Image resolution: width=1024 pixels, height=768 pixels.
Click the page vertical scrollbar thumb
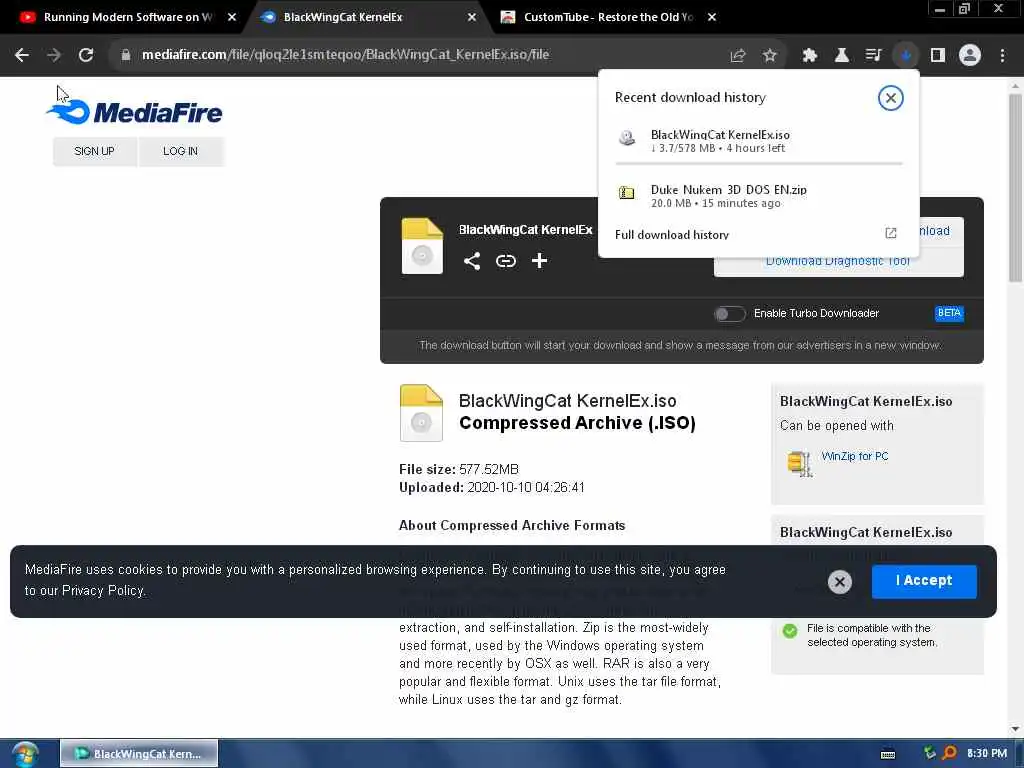(1015, 188)
